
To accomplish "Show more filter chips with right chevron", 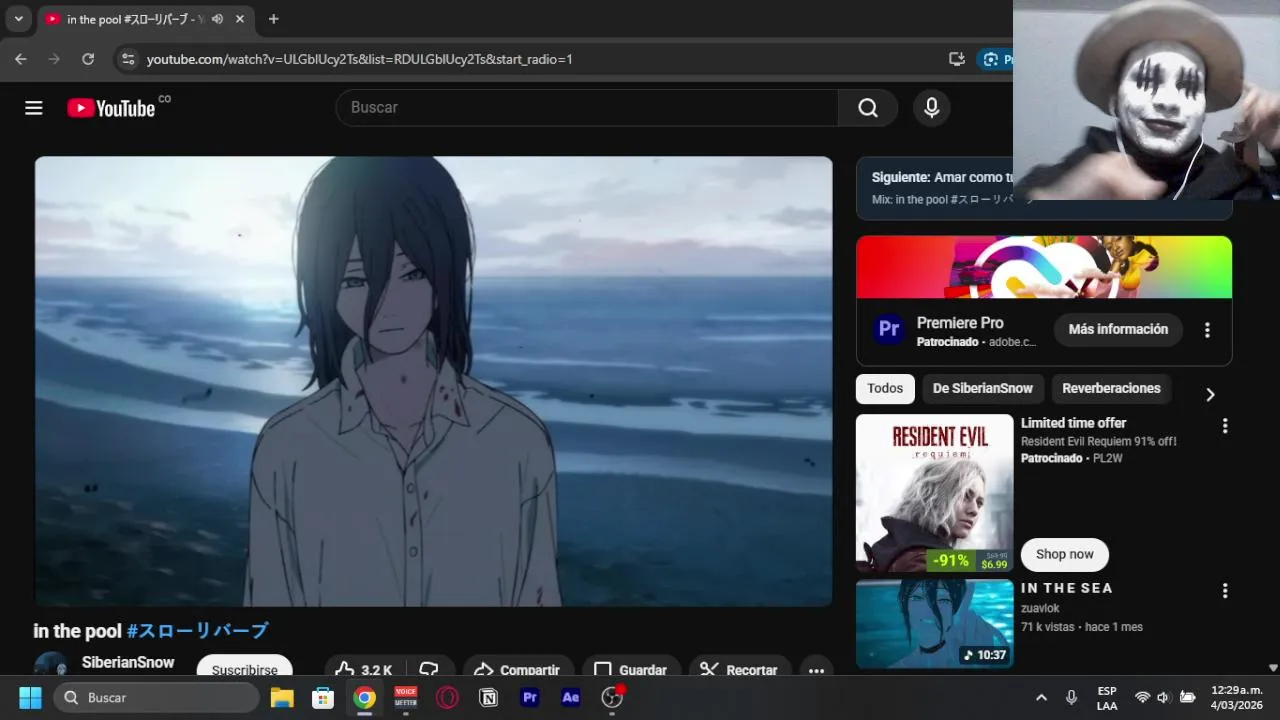I will click(x=1210, y=394).
